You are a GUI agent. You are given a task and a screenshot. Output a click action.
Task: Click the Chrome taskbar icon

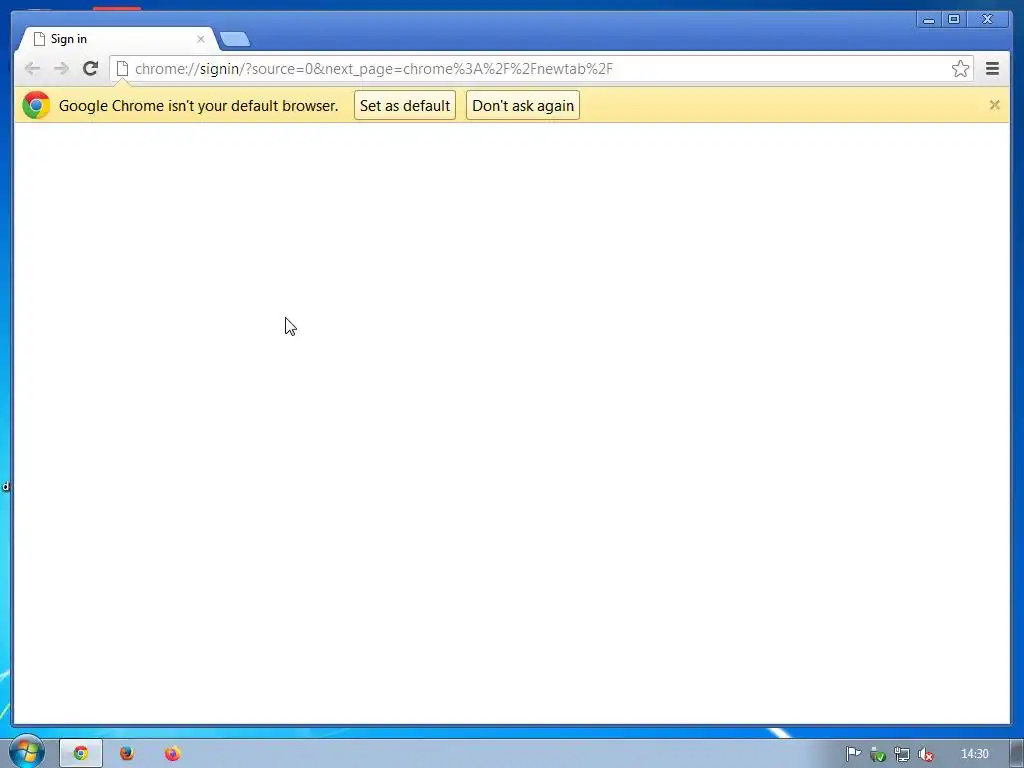[81, 754]
